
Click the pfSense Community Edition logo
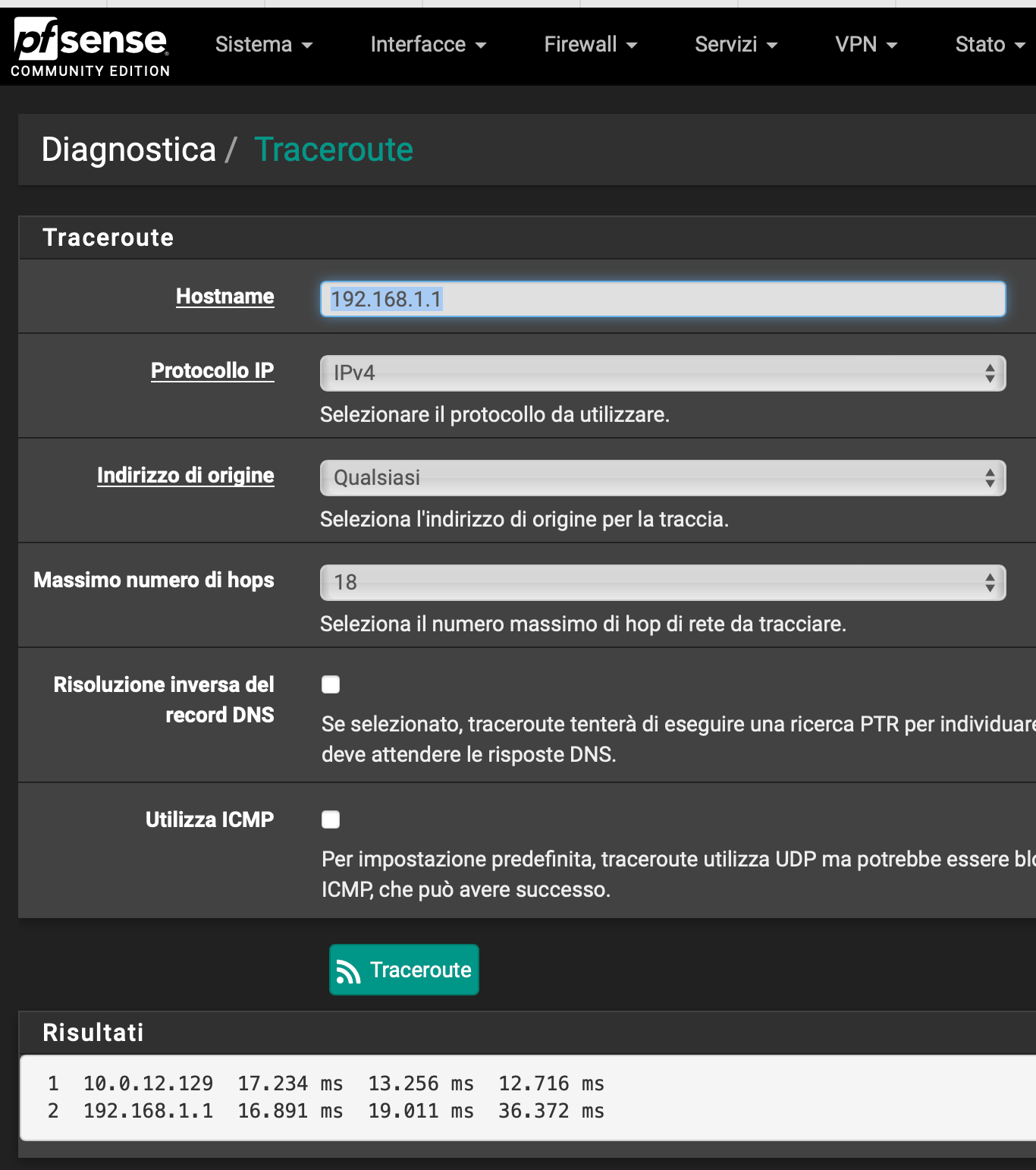(x=90, y=47)
